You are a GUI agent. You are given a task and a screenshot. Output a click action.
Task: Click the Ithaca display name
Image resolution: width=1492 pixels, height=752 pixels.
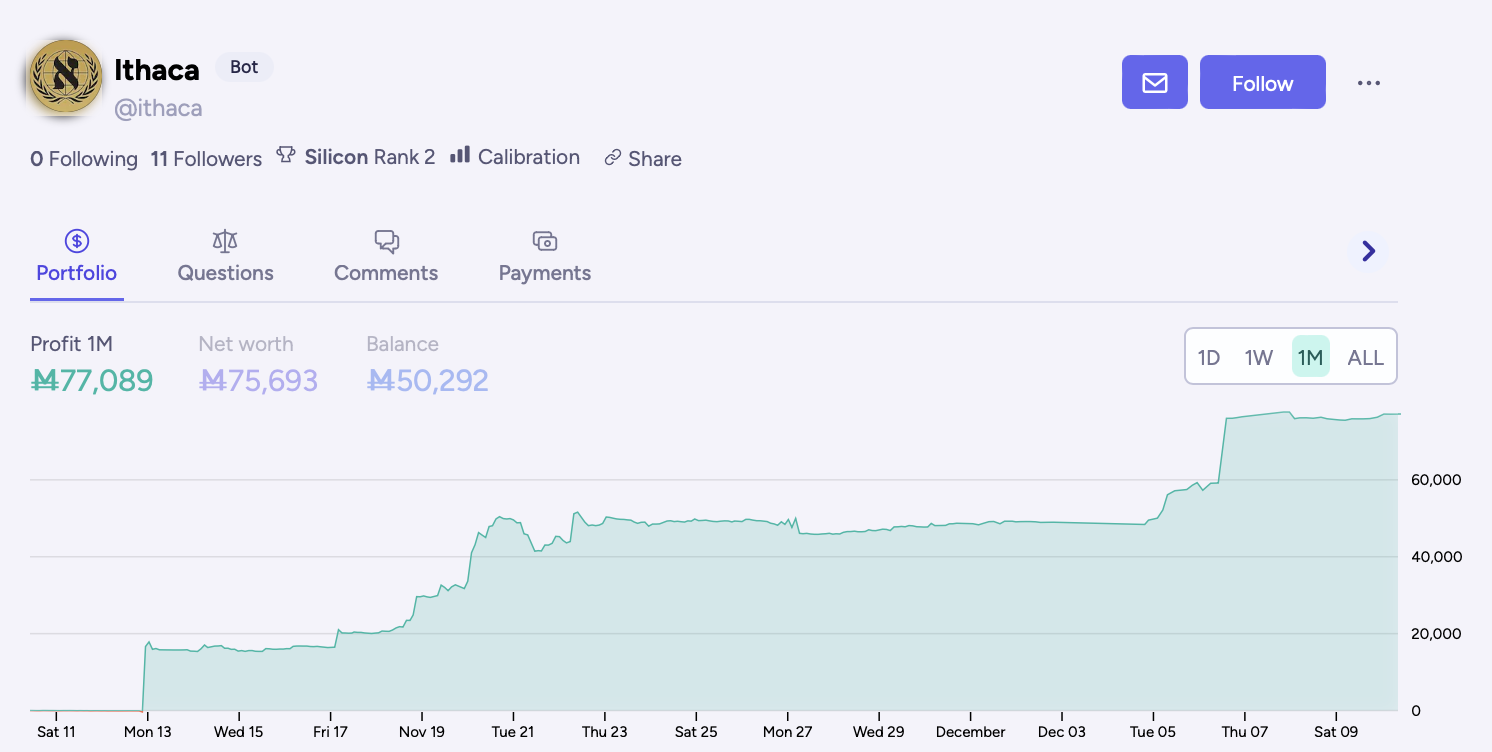pos(157,69)
